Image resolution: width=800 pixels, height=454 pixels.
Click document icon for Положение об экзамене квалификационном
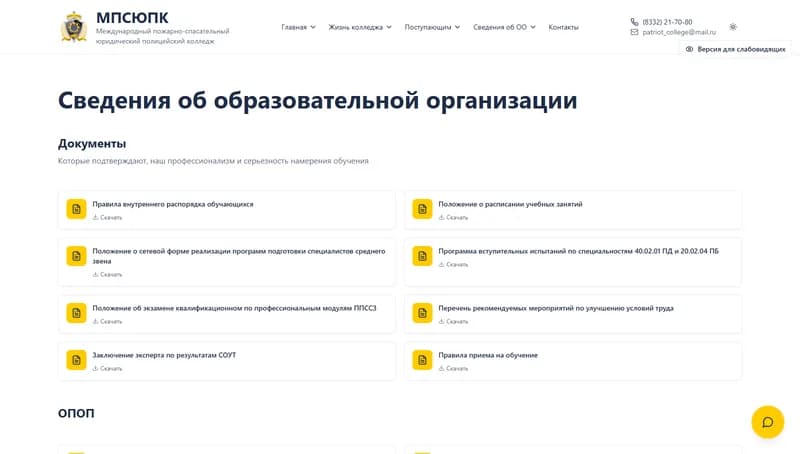pos(77,313)
